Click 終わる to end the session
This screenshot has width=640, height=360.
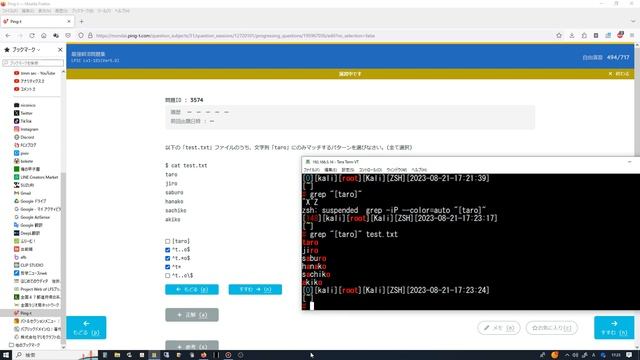pyautogui.click(x=619, y=74)
